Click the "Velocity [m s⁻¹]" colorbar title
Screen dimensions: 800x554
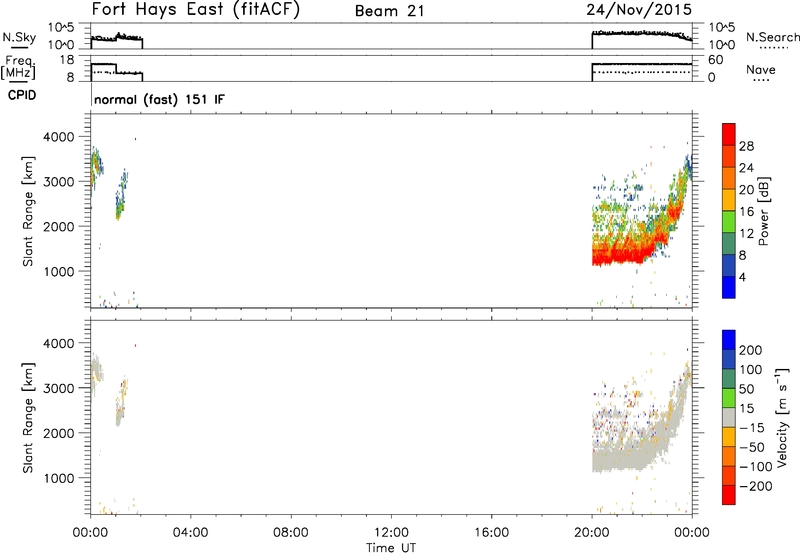(x=782, y=417)
